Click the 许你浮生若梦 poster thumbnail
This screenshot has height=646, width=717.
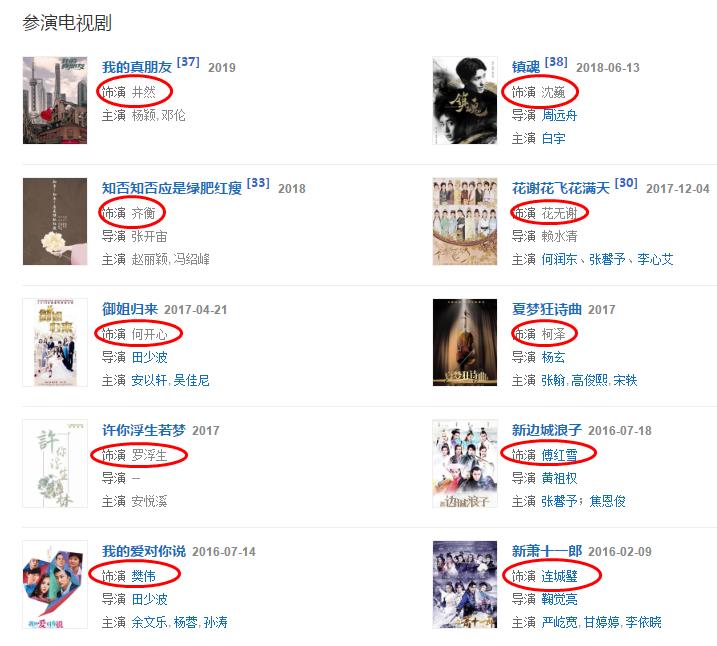tap(55, 463)
